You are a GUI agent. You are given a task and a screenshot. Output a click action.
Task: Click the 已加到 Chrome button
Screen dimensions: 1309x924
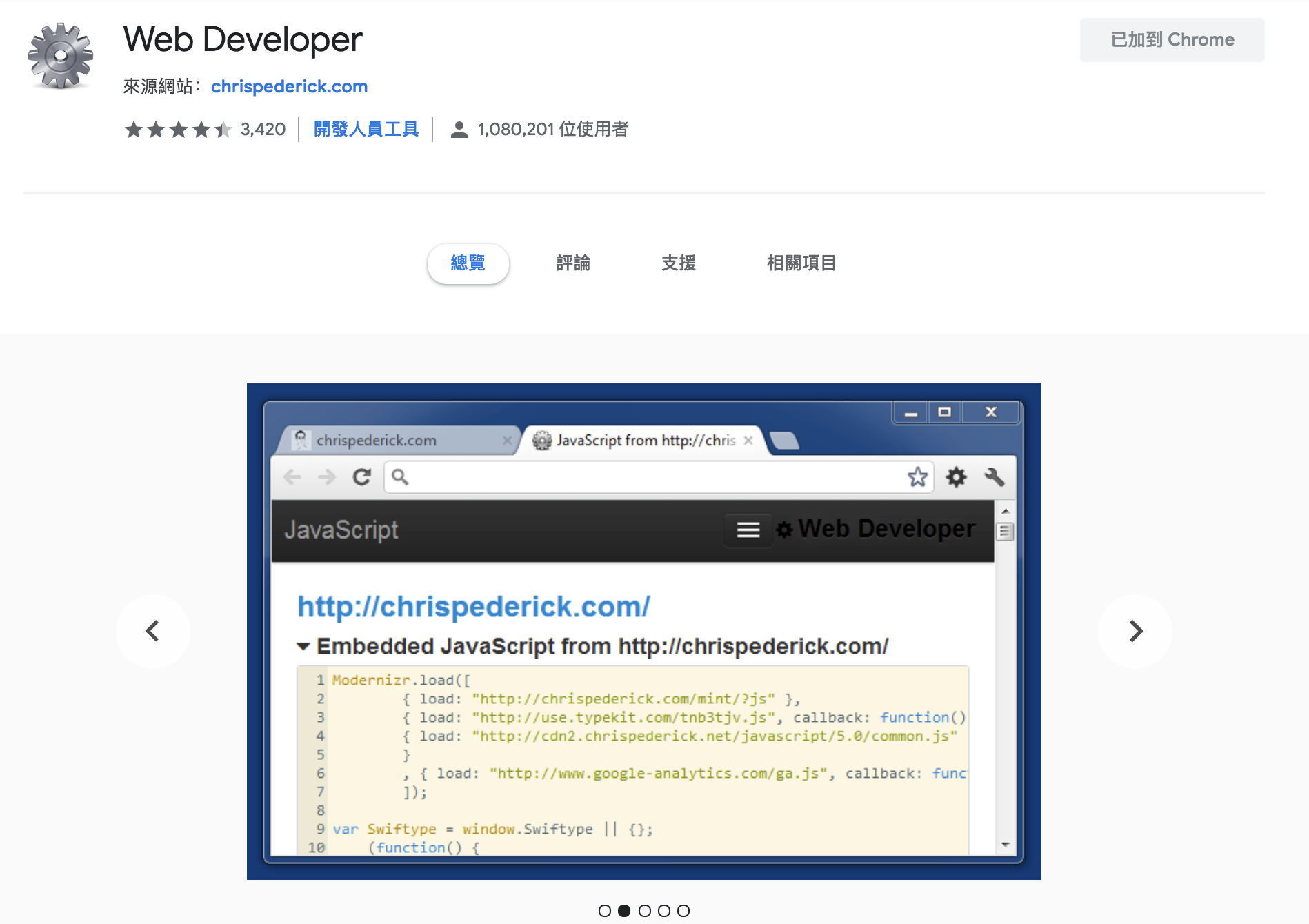1172,40
